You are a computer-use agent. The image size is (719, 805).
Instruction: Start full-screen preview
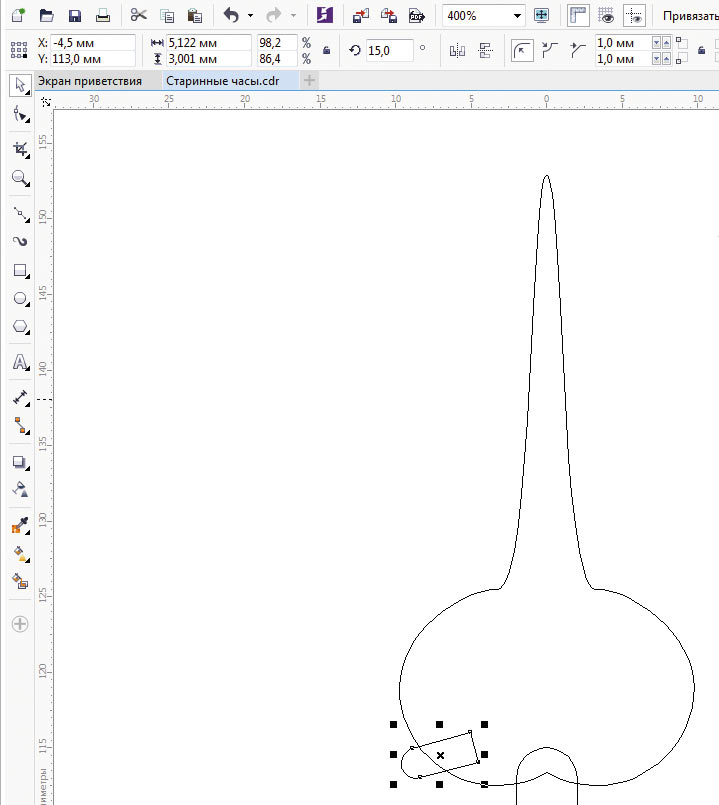tap(541, 15)
